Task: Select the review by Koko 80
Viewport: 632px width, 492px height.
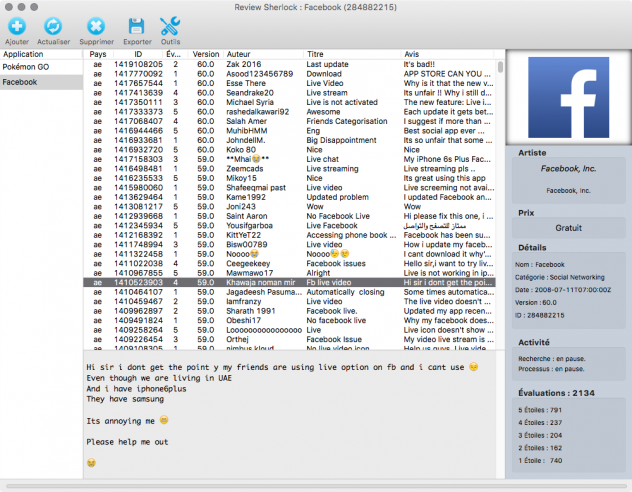Action: point(289,150)
